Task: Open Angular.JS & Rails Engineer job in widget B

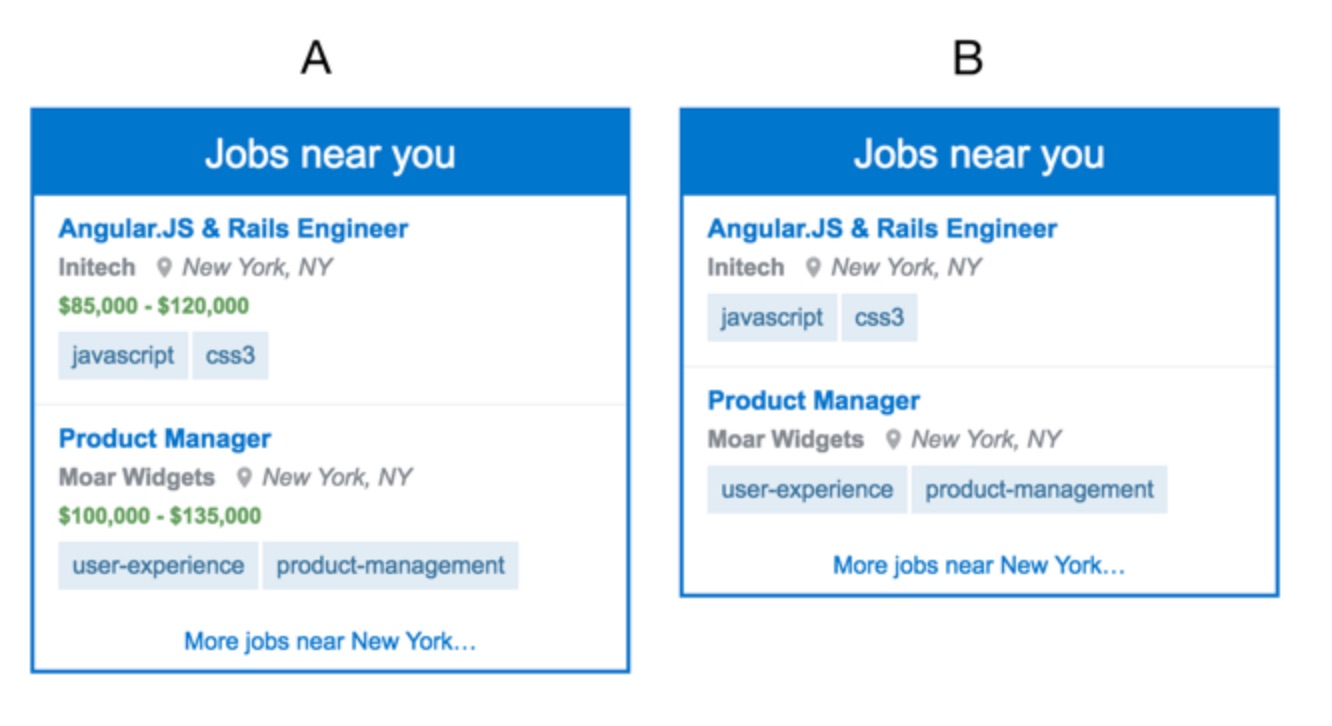Action: pos(882,229)
